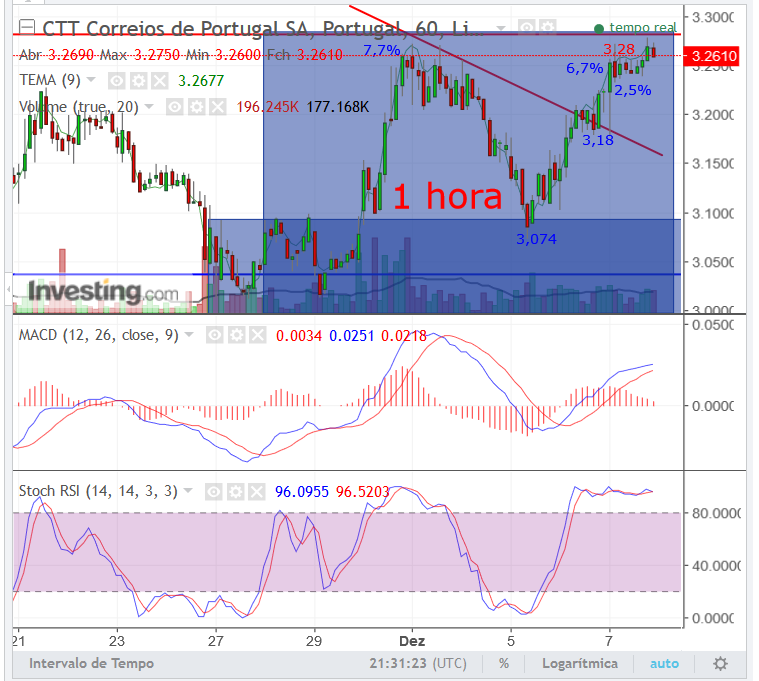Remove the Volume indicator
This screenshot has height=681, width=759.
[x=218, y=107]
